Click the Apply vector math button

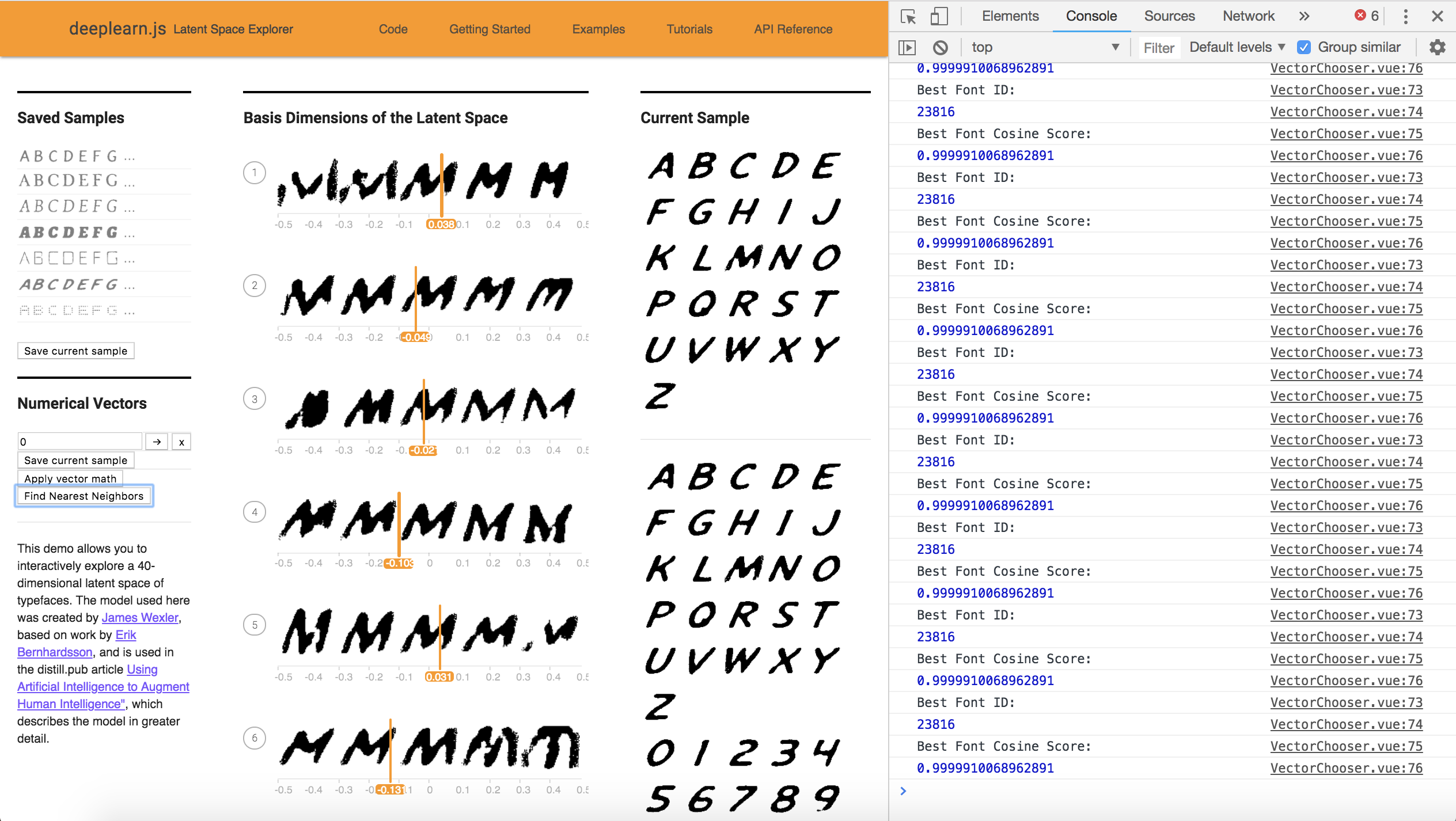tap(70, 478)
